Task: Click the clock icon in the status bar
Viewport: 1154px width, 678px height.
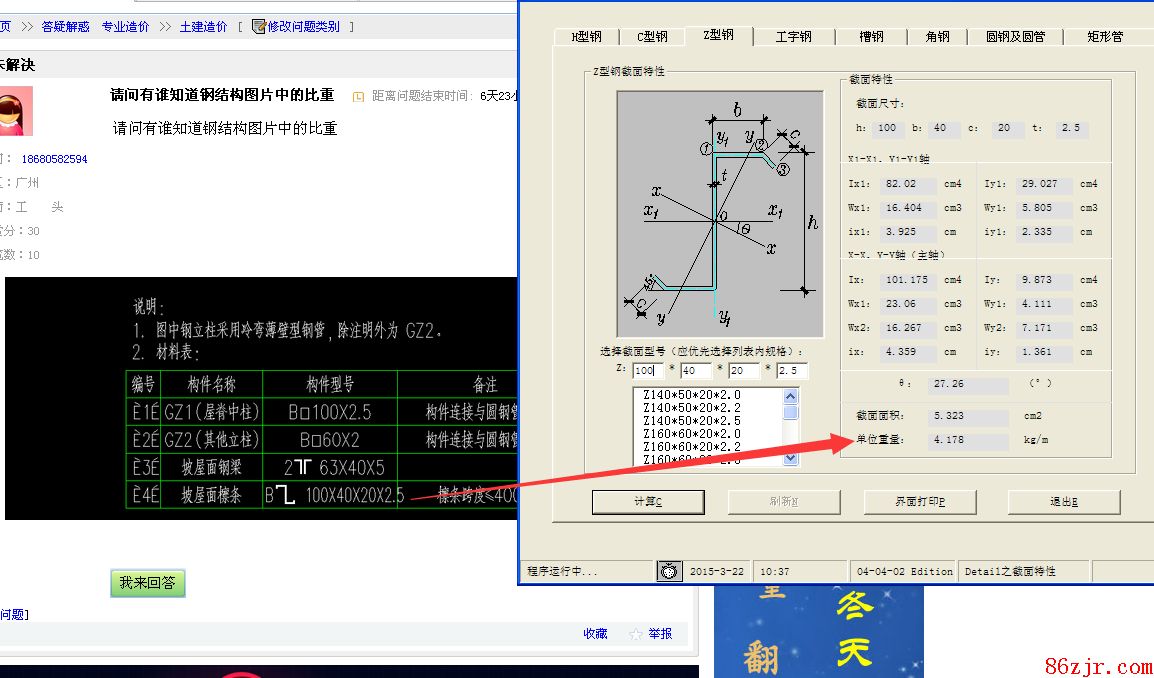Action: [x=669, y=571]
